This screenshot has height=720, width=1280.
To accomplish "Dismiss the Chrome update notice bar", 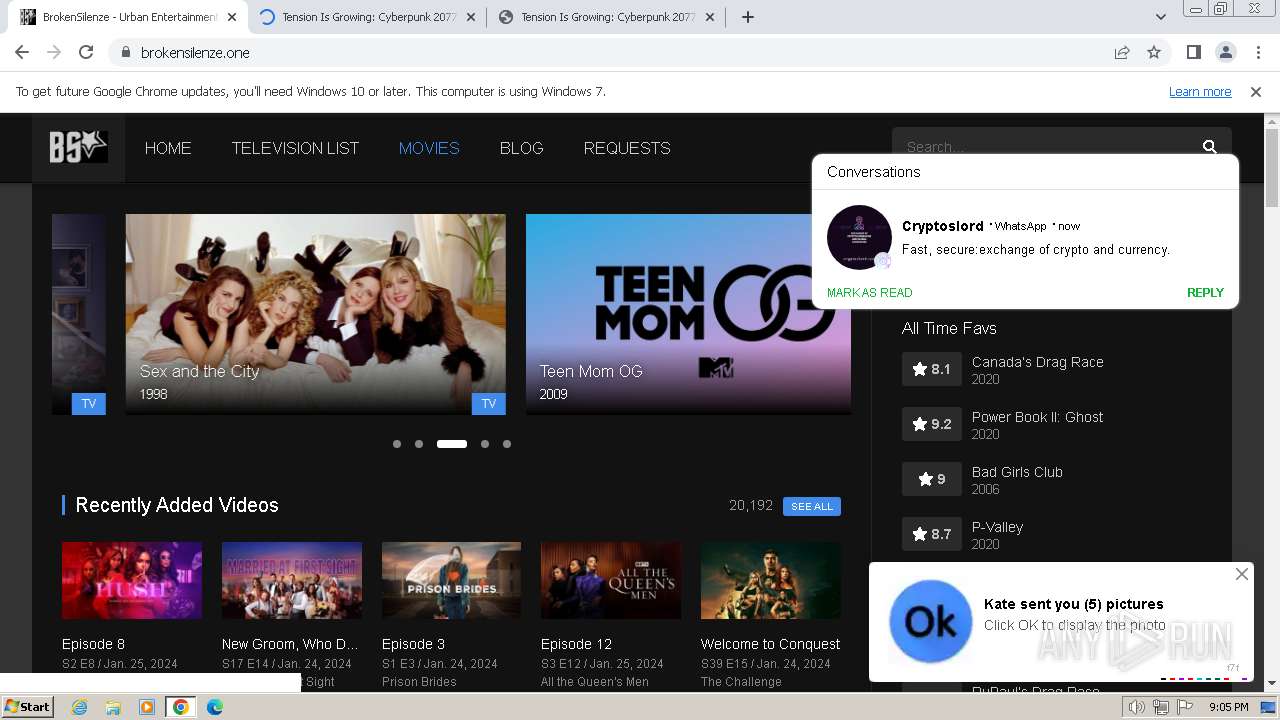I will [x=1256, y=91].
